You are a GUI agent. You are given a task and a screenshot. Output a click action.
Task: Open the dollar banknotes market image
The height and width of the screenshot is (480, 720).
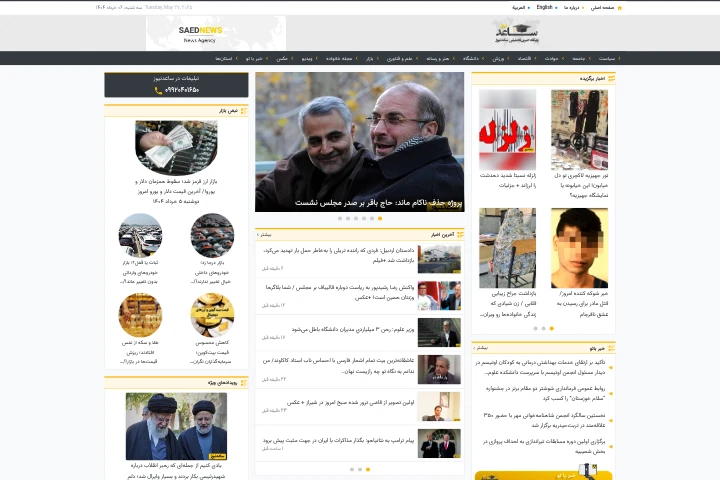pyautogui.click(x=176, y=148)
